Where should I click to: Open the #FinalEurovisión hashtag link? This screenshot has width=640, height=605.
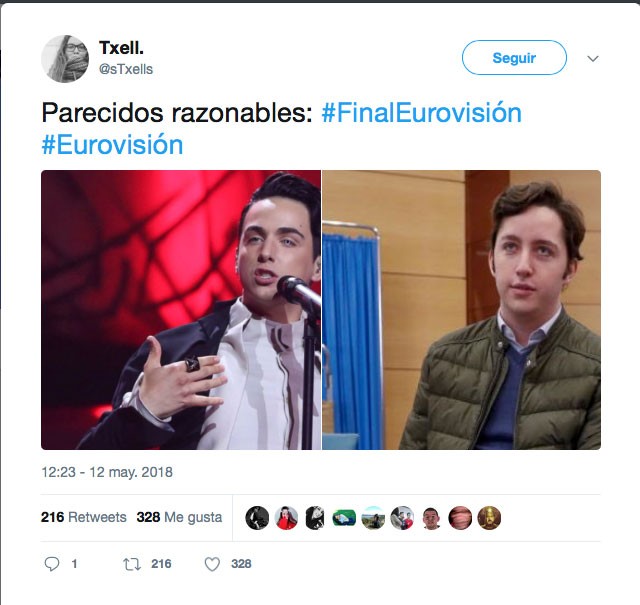(x=422, y=113)
